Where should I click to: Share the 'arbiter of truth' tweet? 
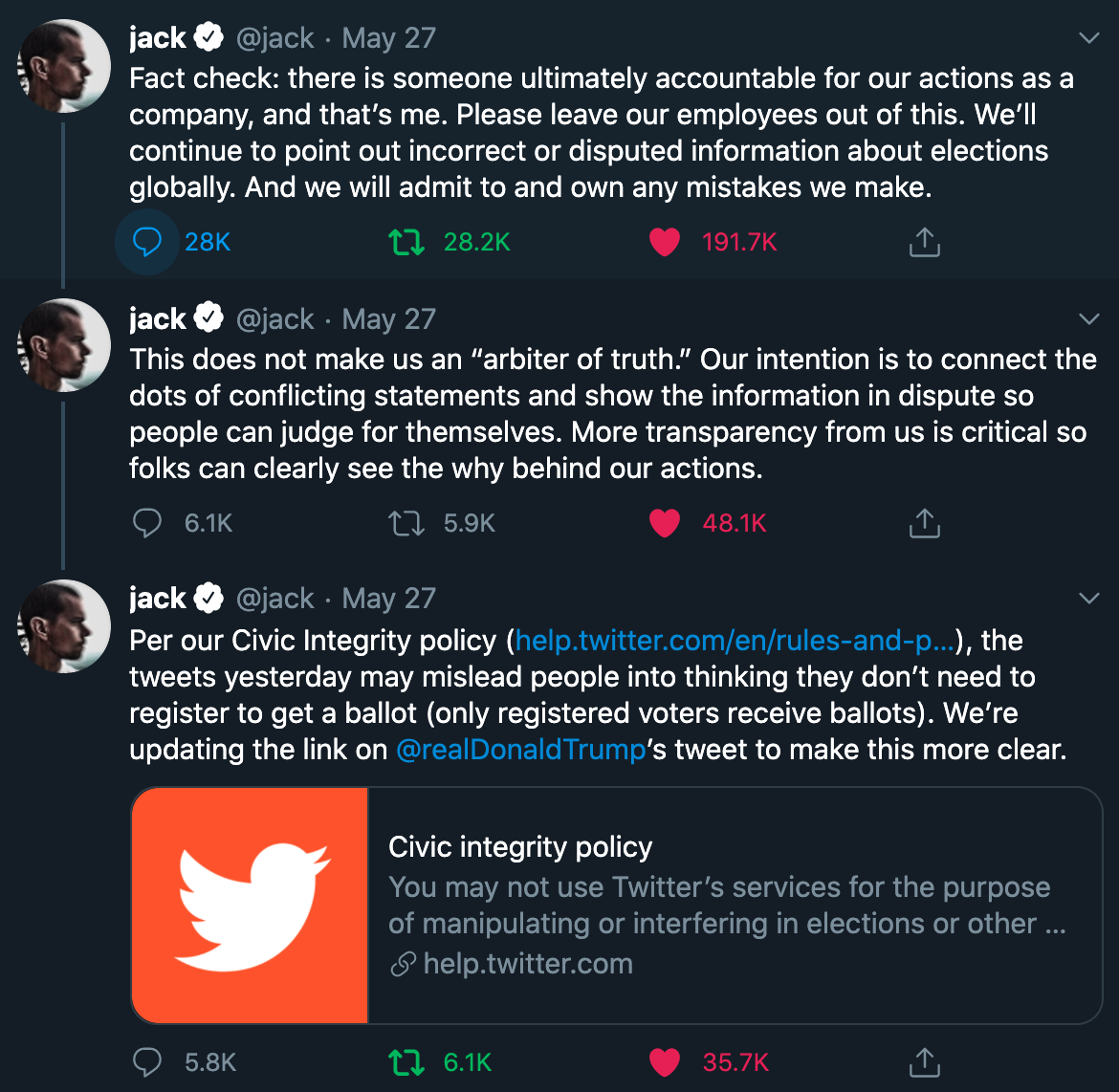click(x=924, y=523)
